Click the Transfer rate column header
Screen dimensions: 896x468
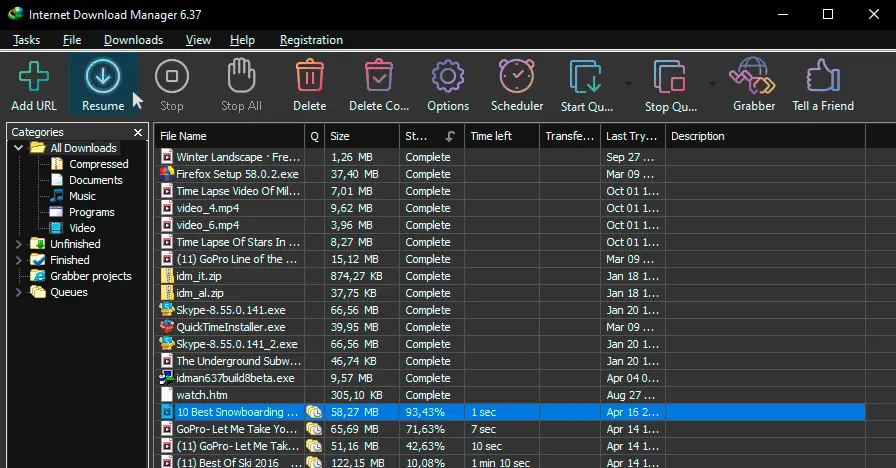pyautogui.click(x=570, y=136)
